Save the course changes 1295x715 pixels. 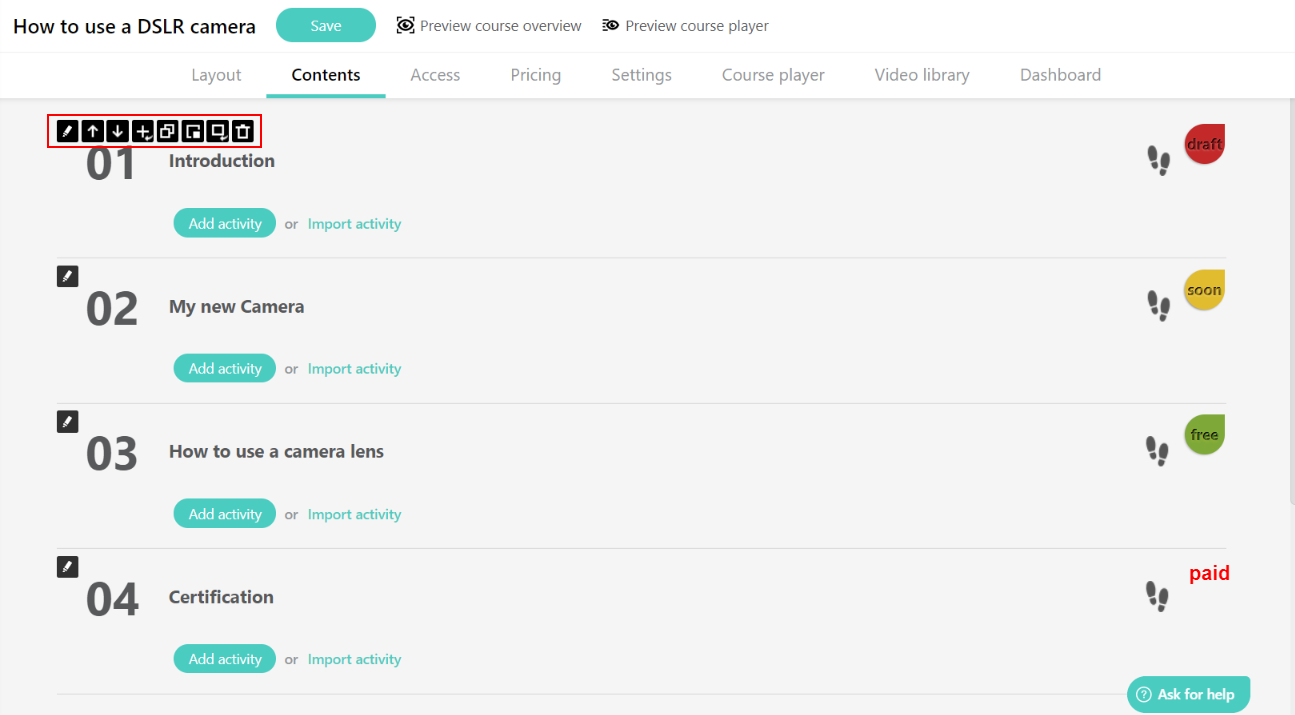[325, 24]
